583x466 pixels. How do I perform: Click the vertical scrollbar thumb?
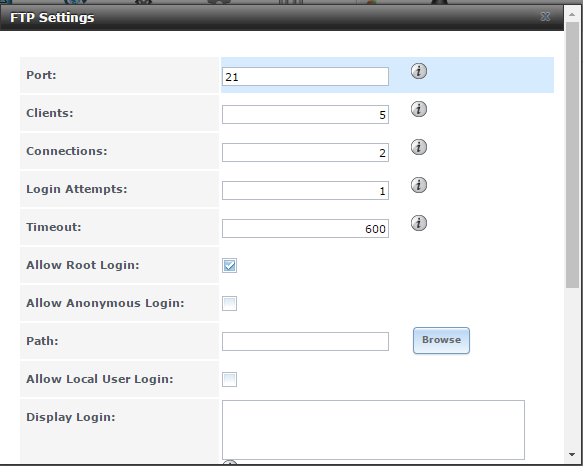[x=572, y=154]
